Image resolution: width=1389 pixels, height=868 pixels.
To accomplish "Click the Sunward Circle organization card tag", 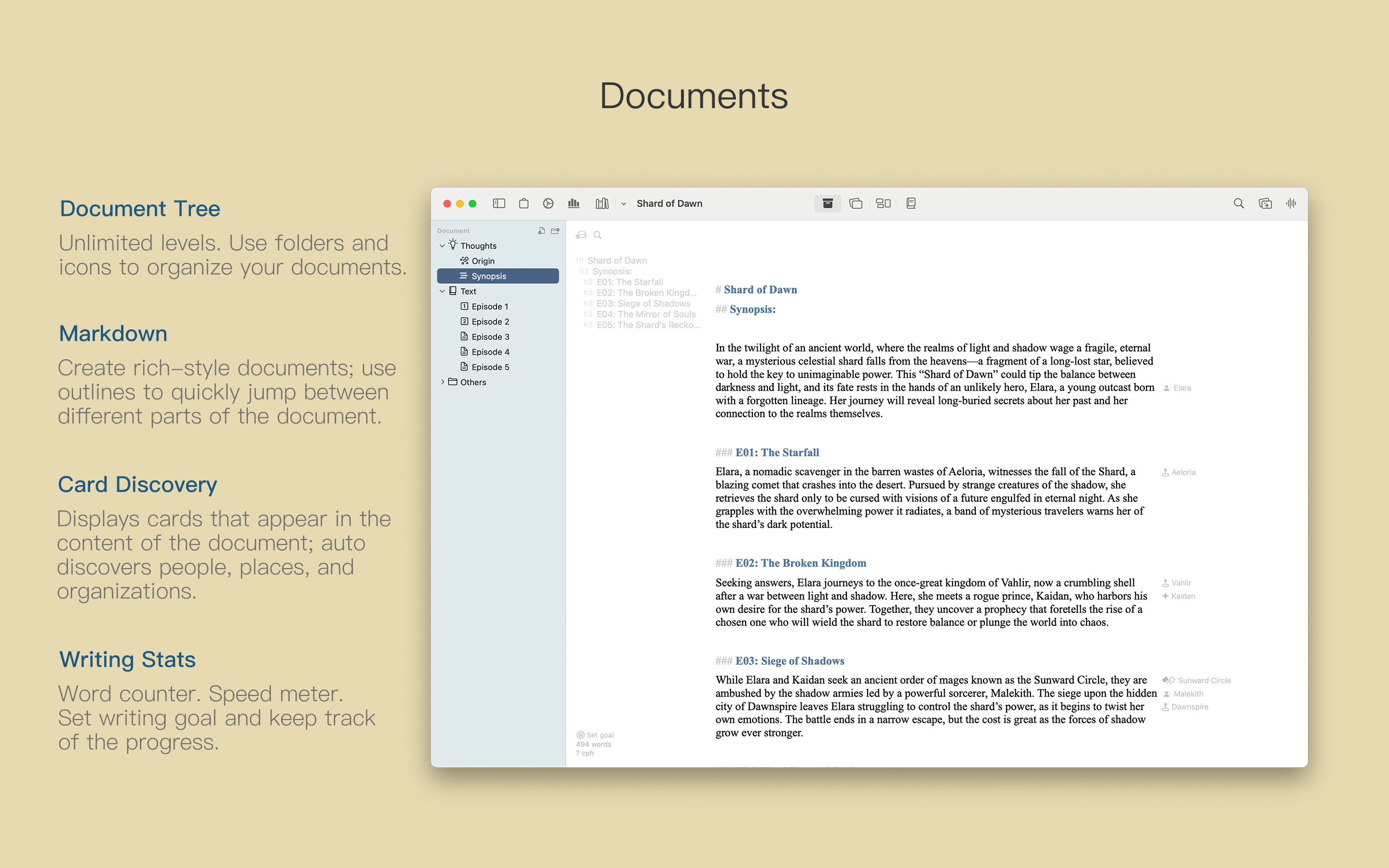I will pos(1196,681).
